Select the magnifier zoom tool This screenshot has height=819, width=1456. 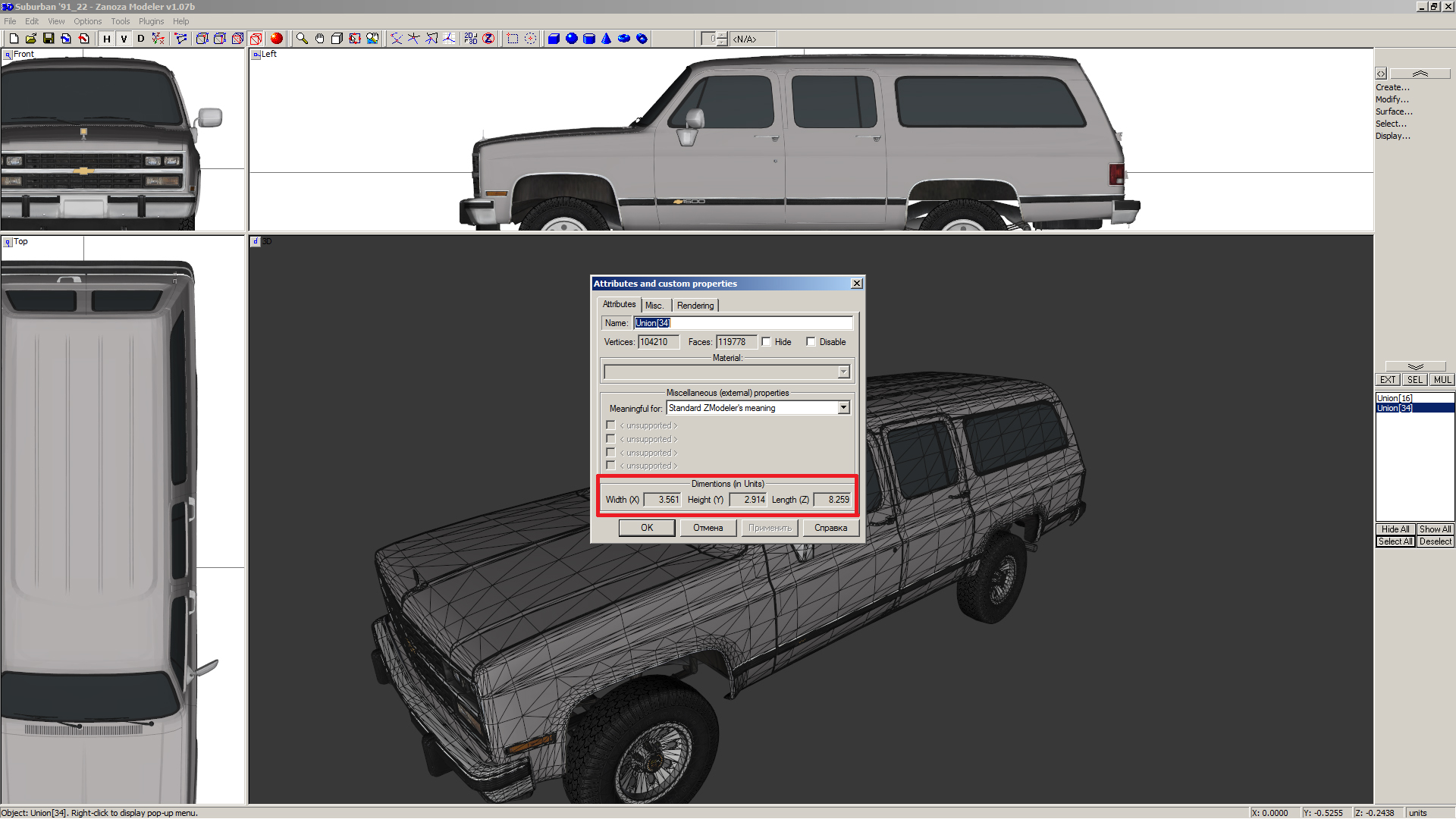(302, 39)
